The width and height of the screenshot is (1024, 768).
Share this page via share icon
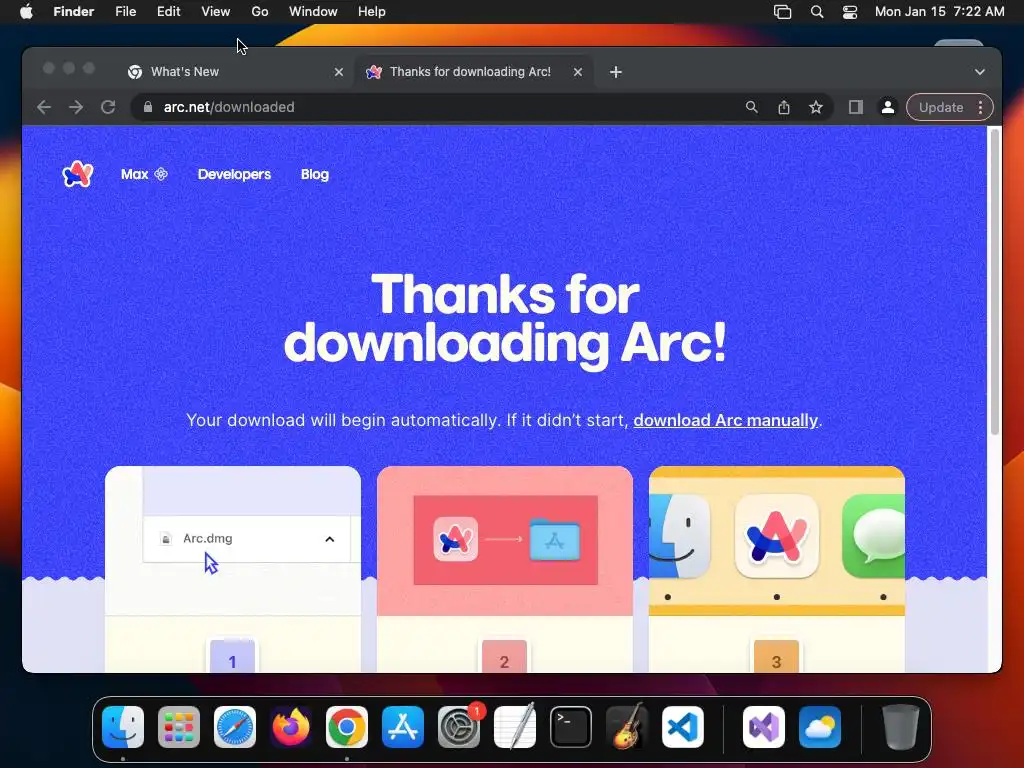click(784, 107)
